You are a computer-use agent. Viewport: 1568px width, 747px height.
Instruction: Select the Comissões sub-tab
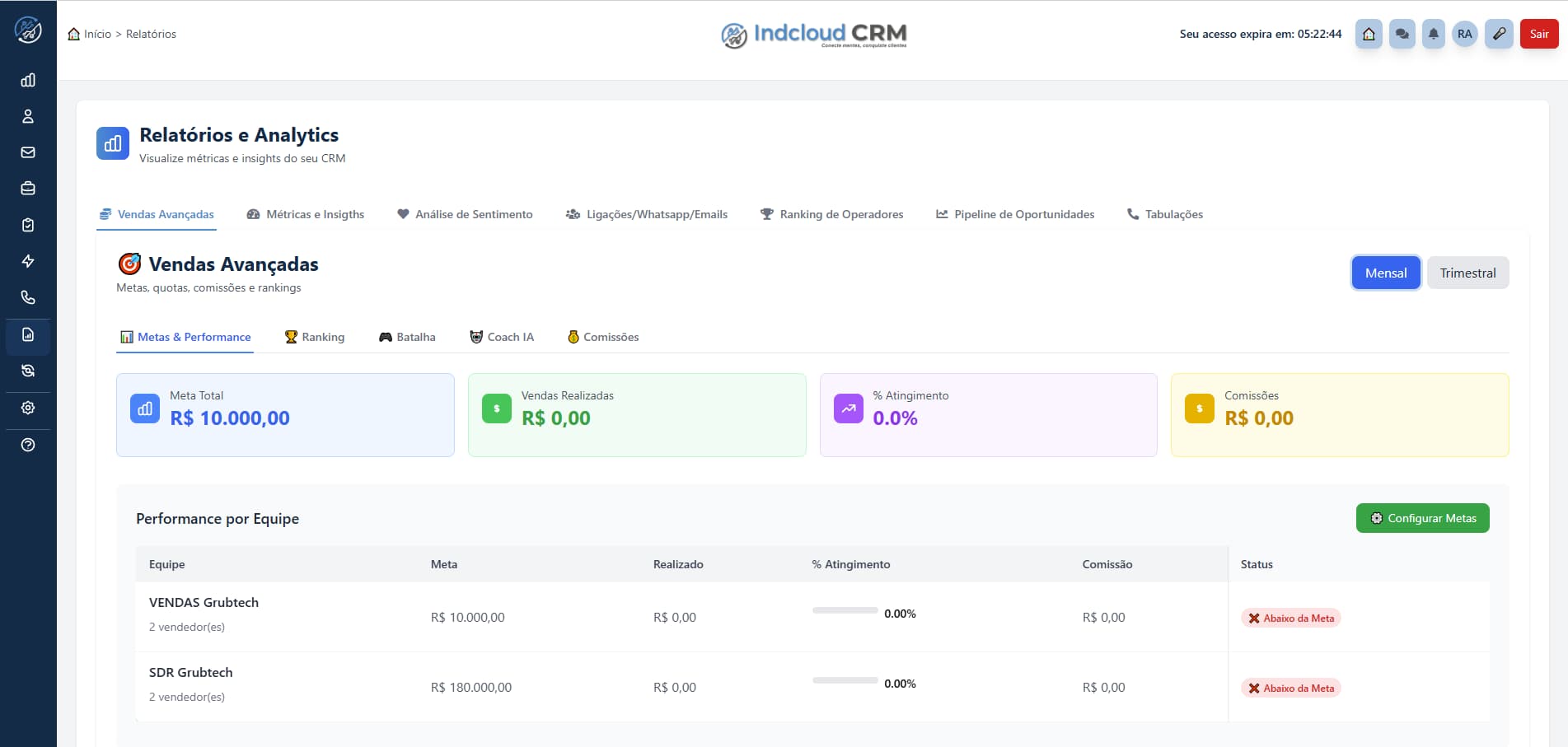(603, 337)
